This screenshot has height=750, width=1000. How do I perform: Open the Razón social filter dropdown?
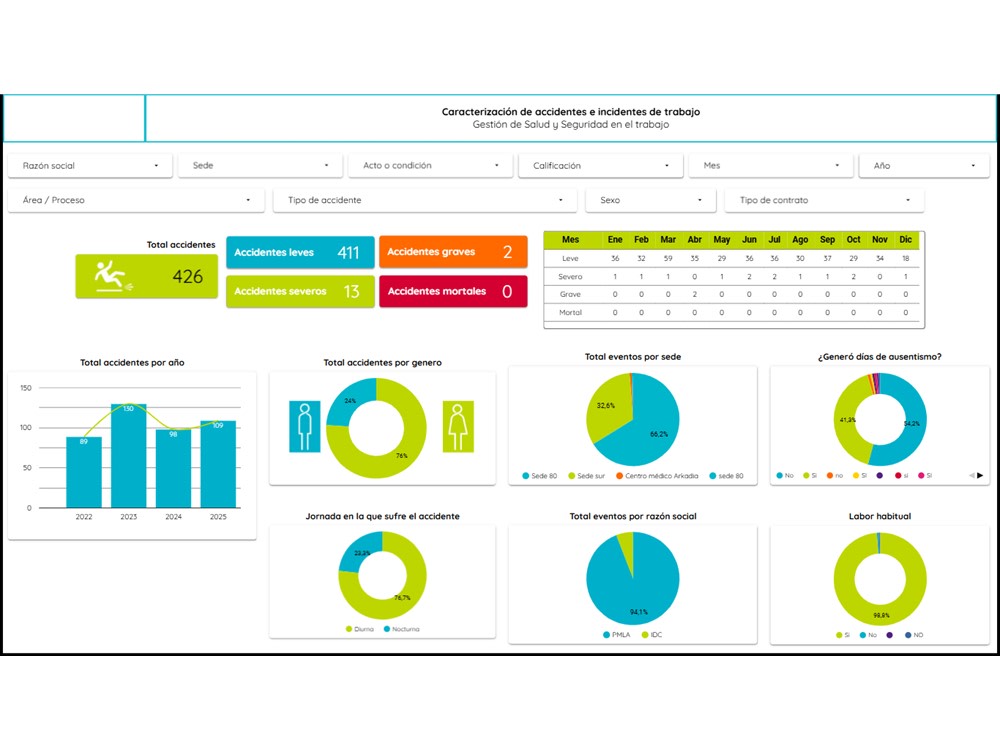point(90,166)
